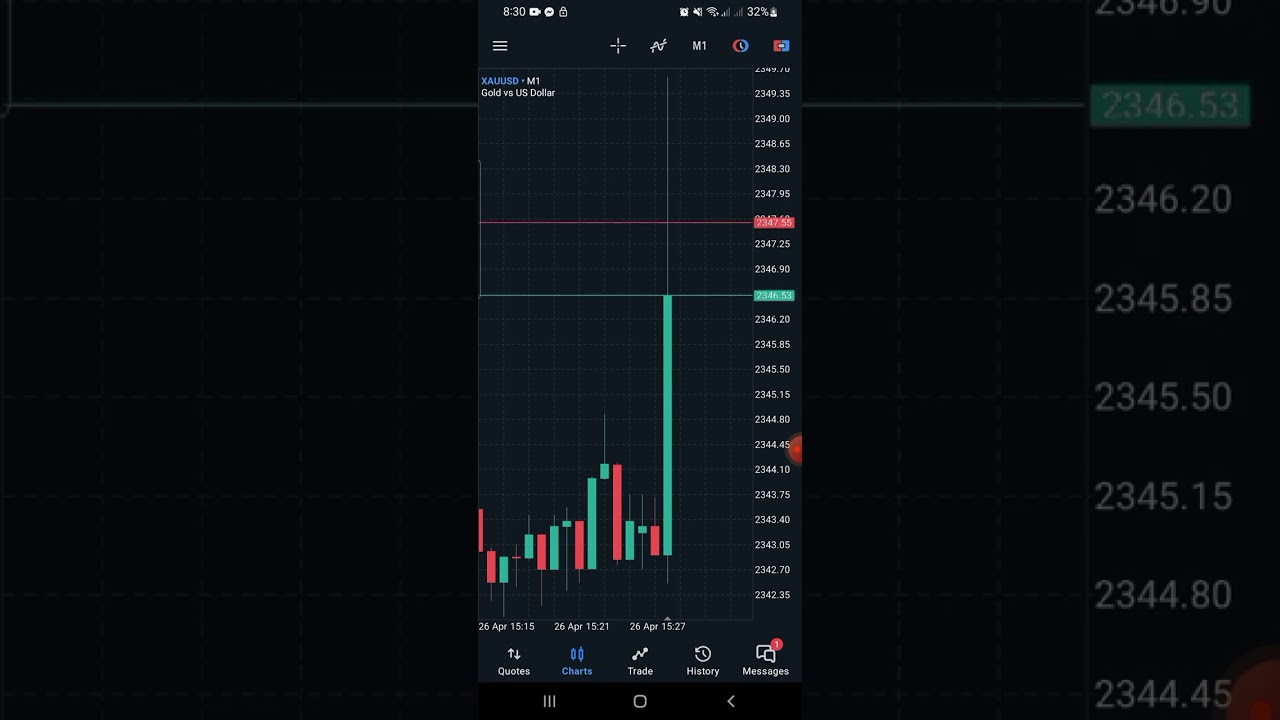Screen dimensions: 1280x720
Task: Select the green 2346.53 bid price label
Action: coord(774,295)
